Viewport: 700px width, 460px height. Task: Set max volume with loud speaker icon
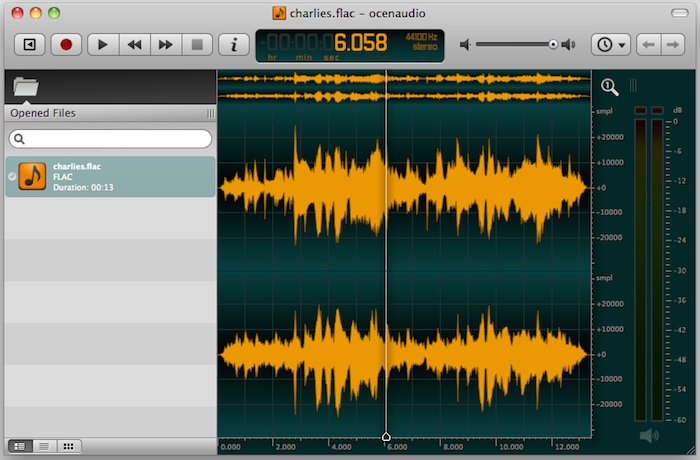568,45
